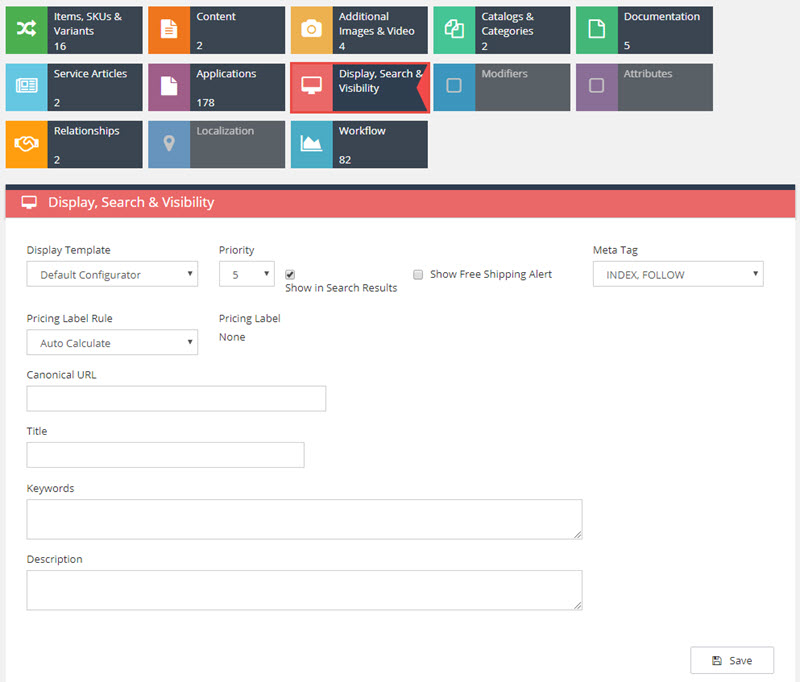
Task: Enable Show Free Shipping Alert checkbox
Action: pyautogui.click(x=418, y=275)
